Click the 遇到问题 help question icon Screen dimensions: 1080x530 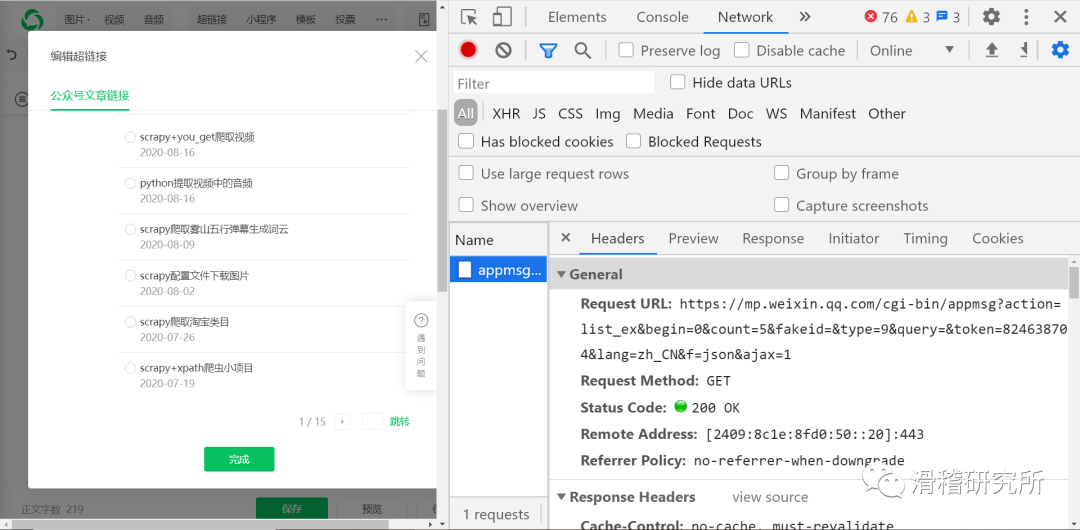coord(421,320)
